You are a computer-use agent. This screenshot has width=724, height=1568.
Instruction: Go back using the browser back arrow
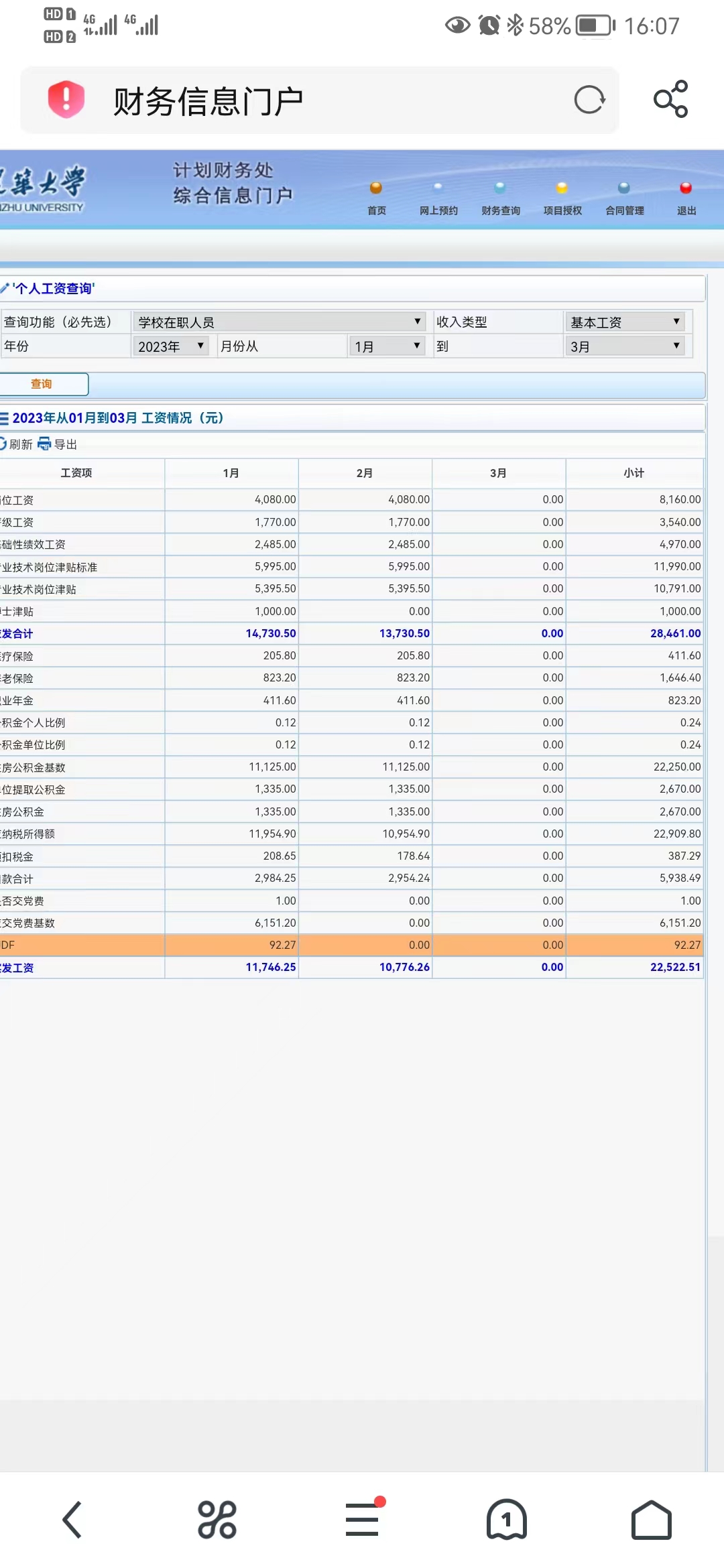[72, 1519]
